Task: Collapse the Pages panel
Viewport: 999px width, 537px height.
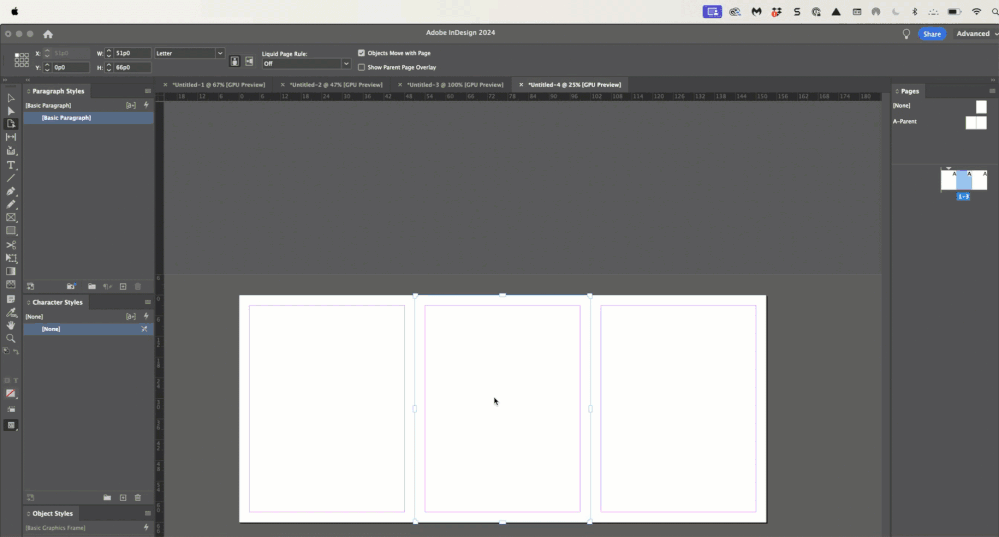Action: [x=896, y=91]
